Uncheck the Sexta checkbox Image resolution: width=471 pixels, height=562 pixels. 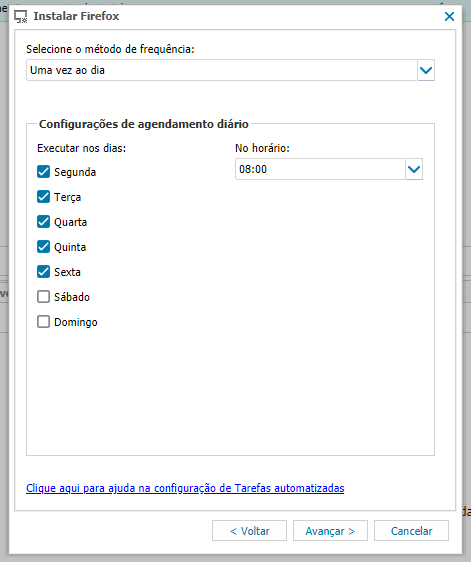(43, 272)
